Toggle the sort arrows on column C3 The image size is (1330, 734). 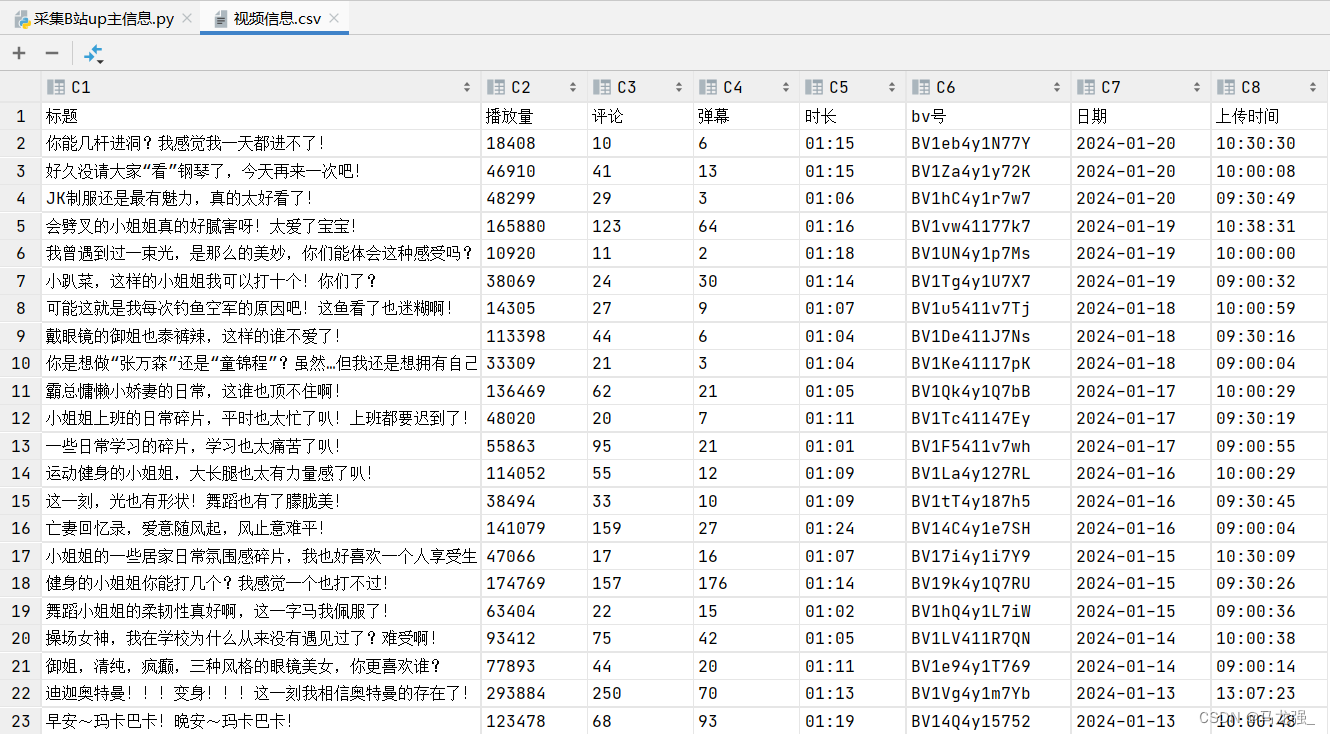[680, 88]
